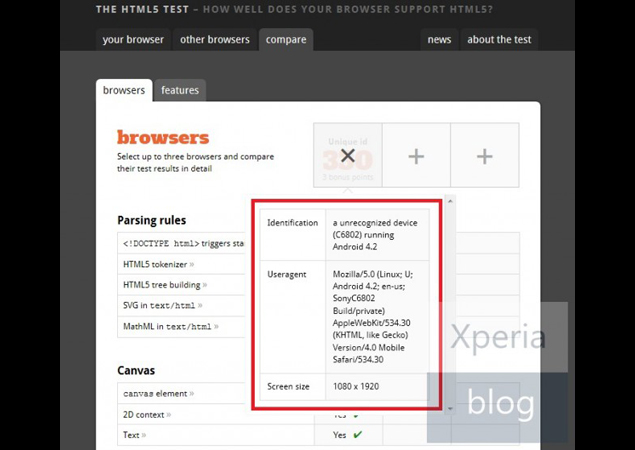Screen dimensions: 635x450
Task: Expand the canvas element row
Action: click(159, 394)
